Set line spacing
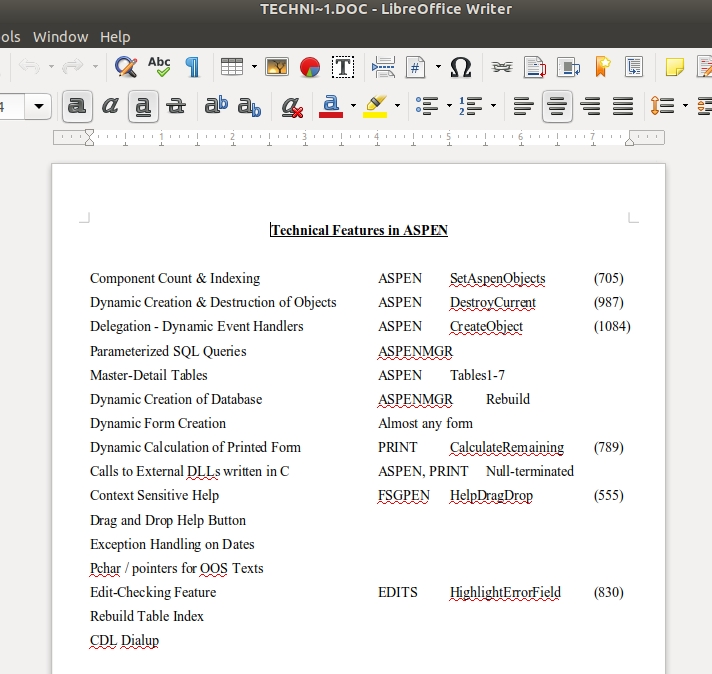712x674 pixels. pyautogui.click(x=663, y=106)
